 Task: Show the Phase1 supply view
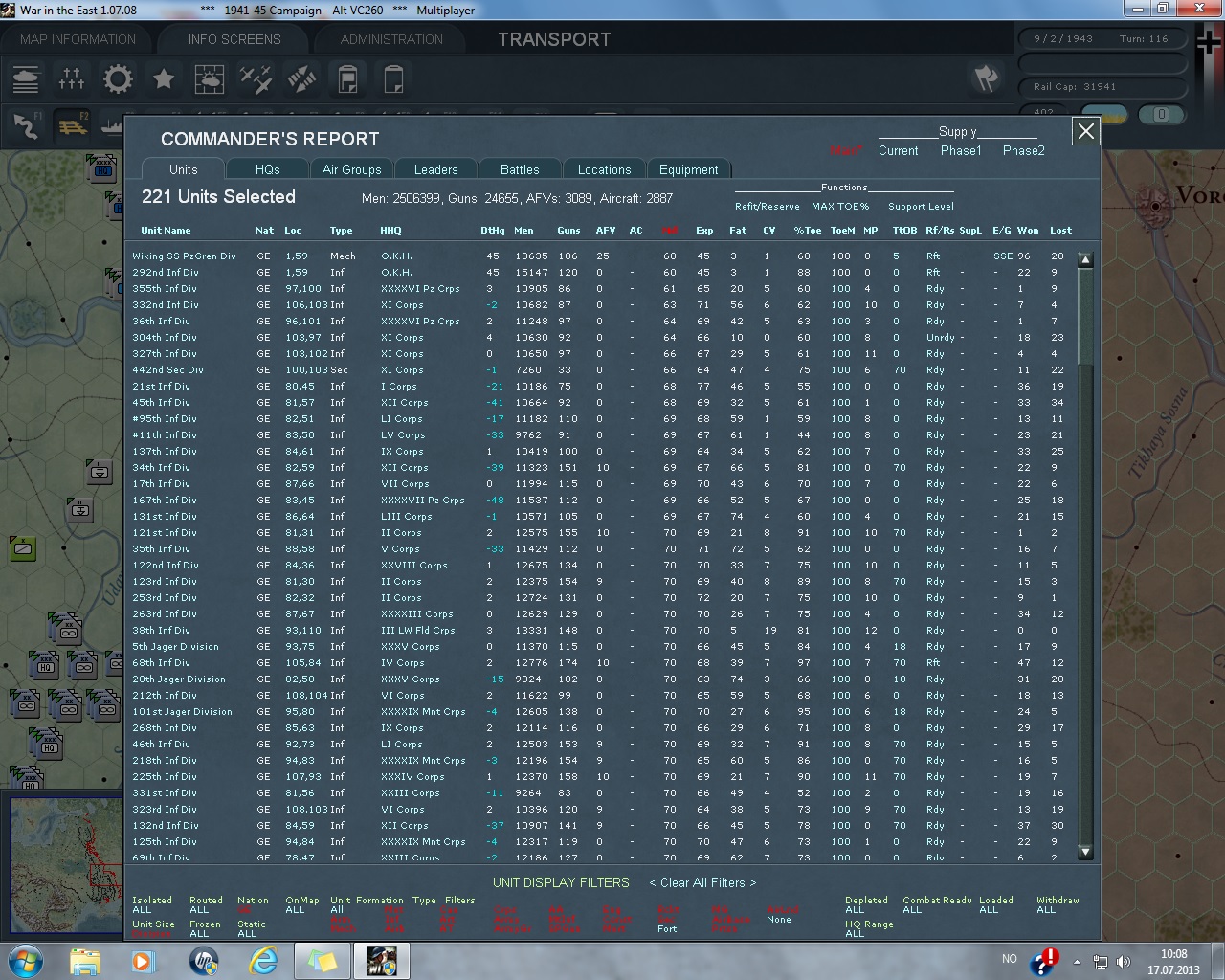pos(961,150)
